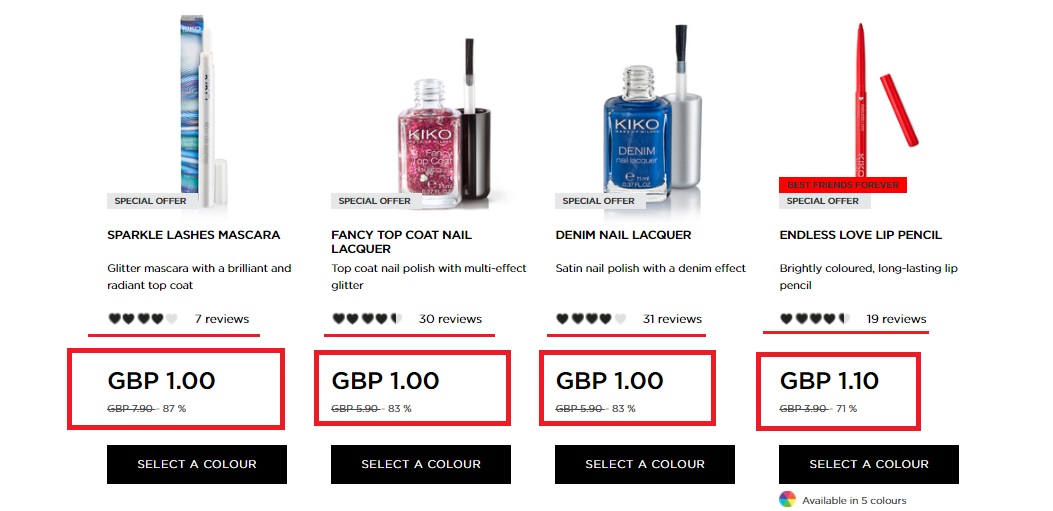Viewport: 1053px width, 511px height.
Task: Click the multicolour wheel icon near 'Available in 5 colours'
Action: (787, 500)
